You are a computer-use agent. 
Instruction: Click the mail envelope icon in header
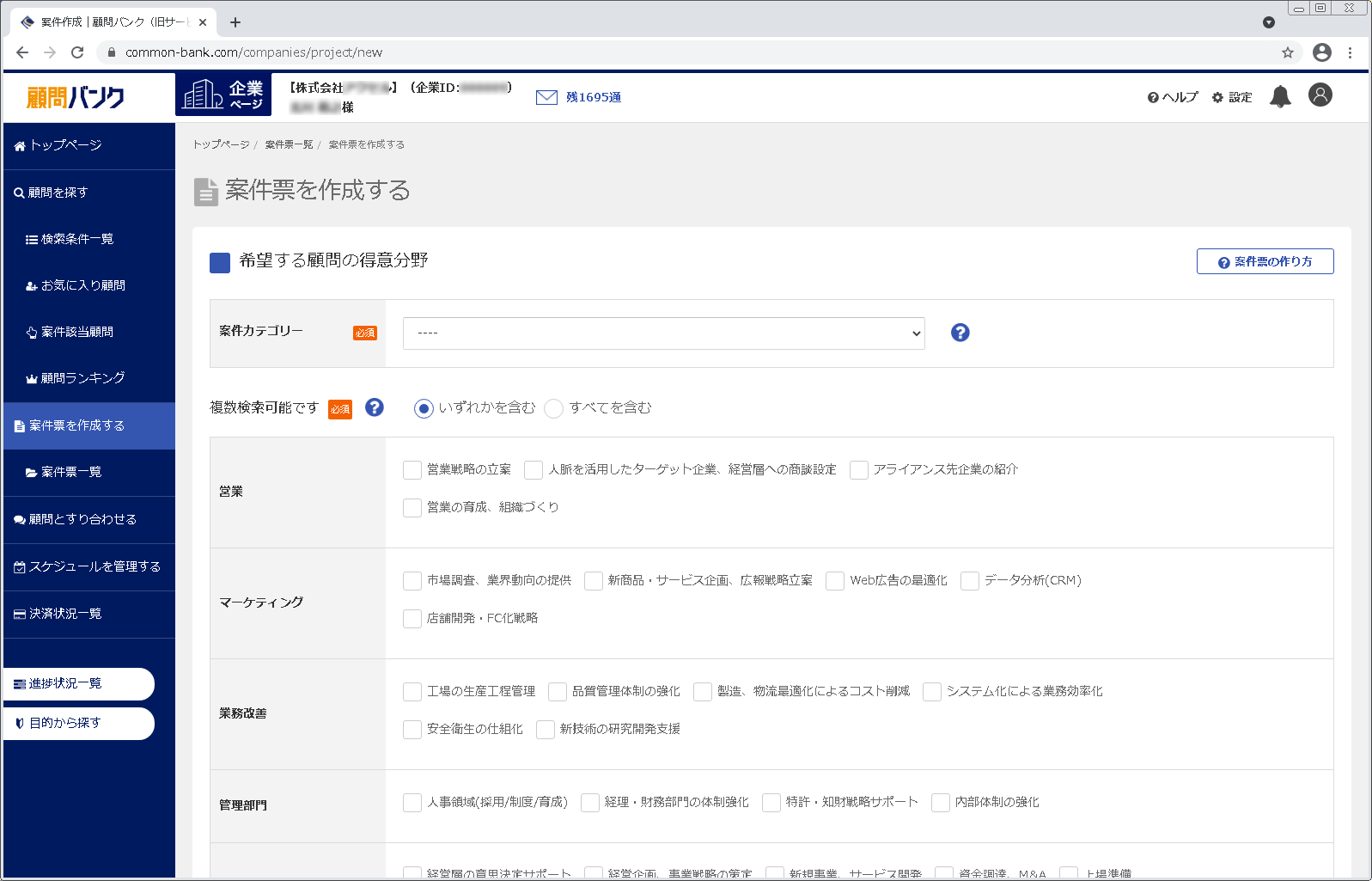tap(546, 97)
